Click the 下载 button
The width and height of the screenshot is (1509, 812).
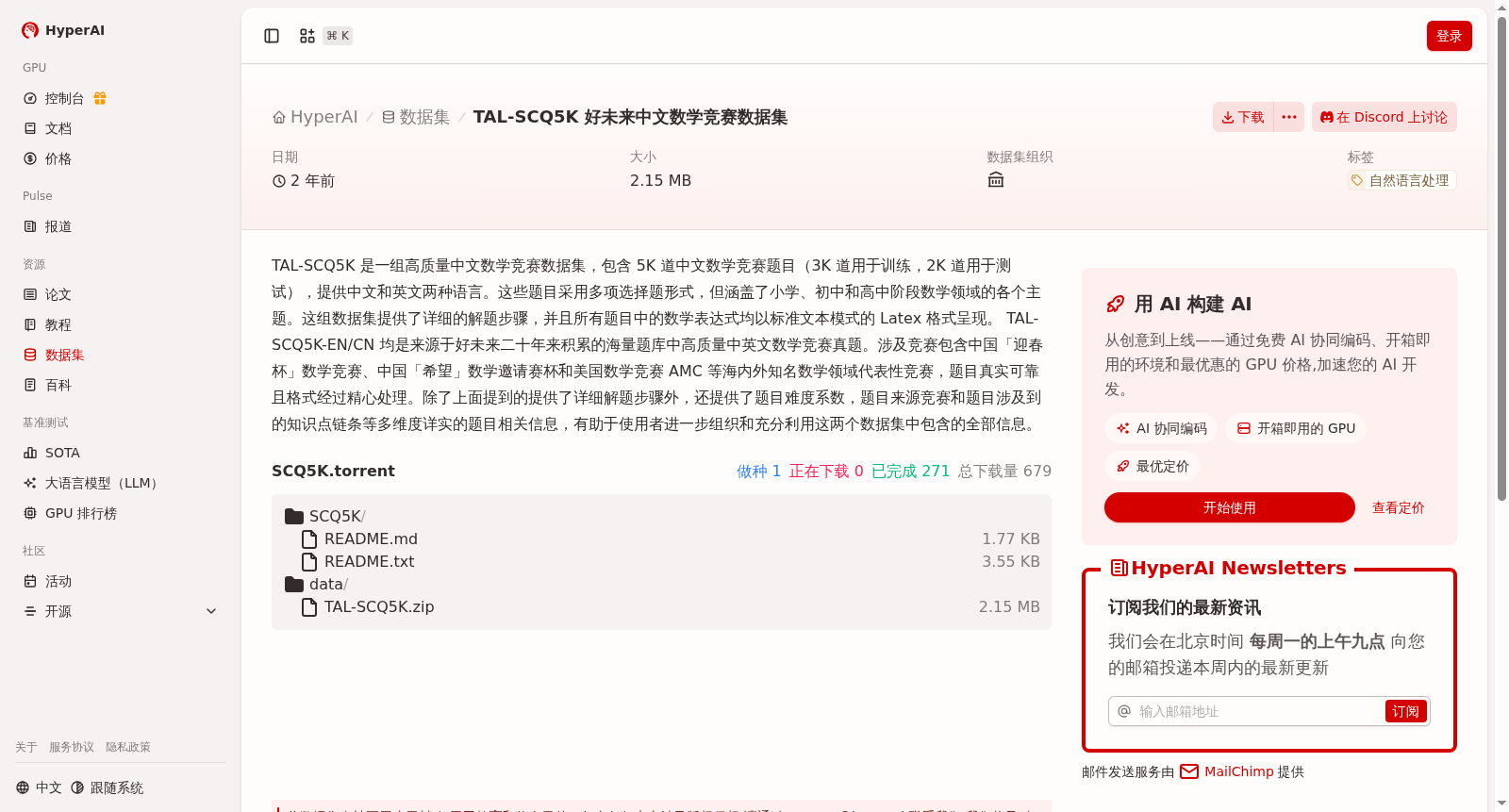(x=1243, y=117)
